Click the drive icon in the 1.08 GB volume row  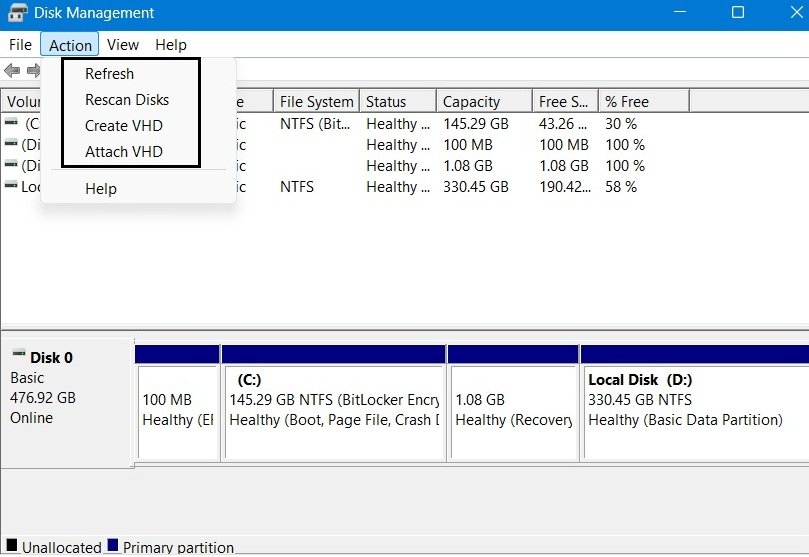11,164
